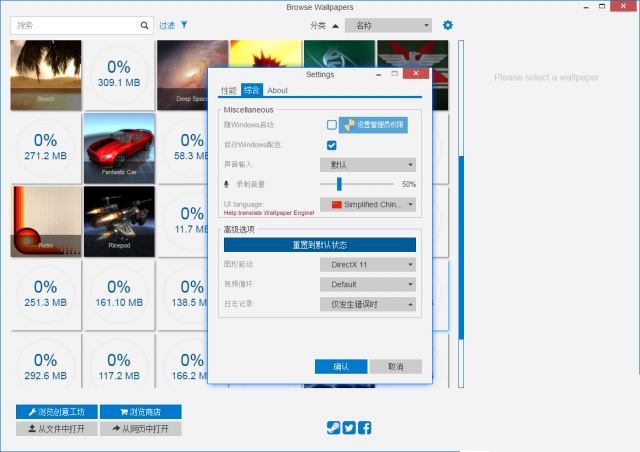640x452 pixels.
Task: Click the 确认 confirm button
Action: [x=340, y=367]
